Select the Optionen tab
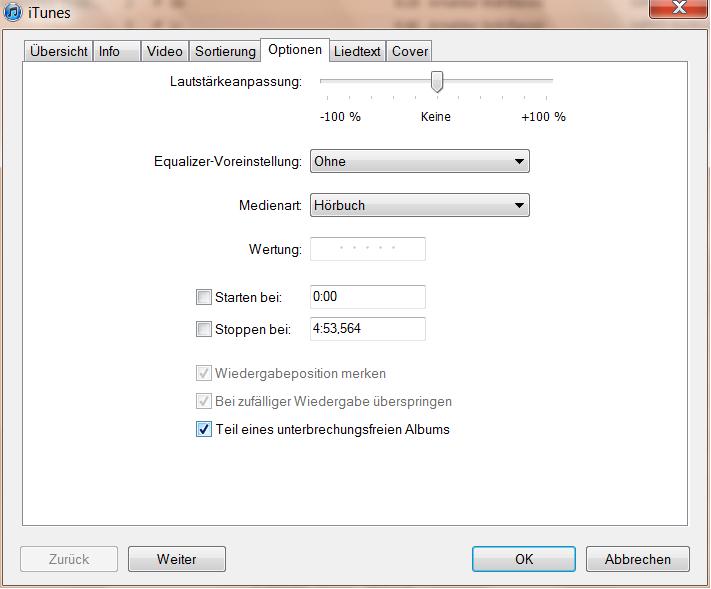This screenshot has width=711, height=589. 295,50
